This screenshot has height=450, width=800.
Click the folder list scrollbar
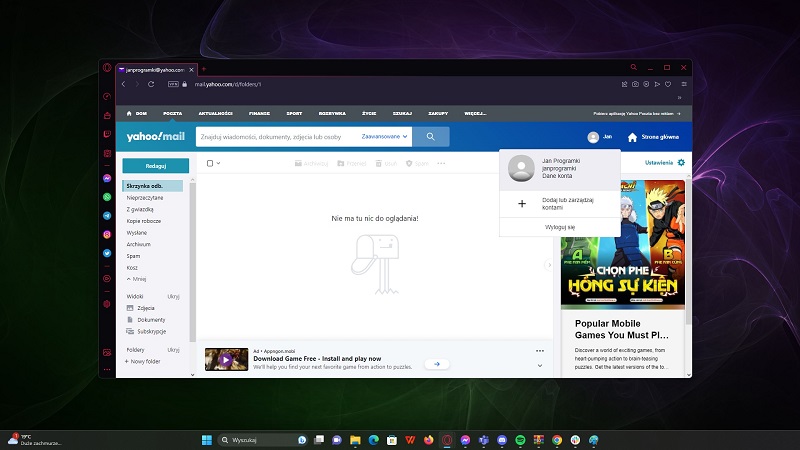tap(192, 263)
